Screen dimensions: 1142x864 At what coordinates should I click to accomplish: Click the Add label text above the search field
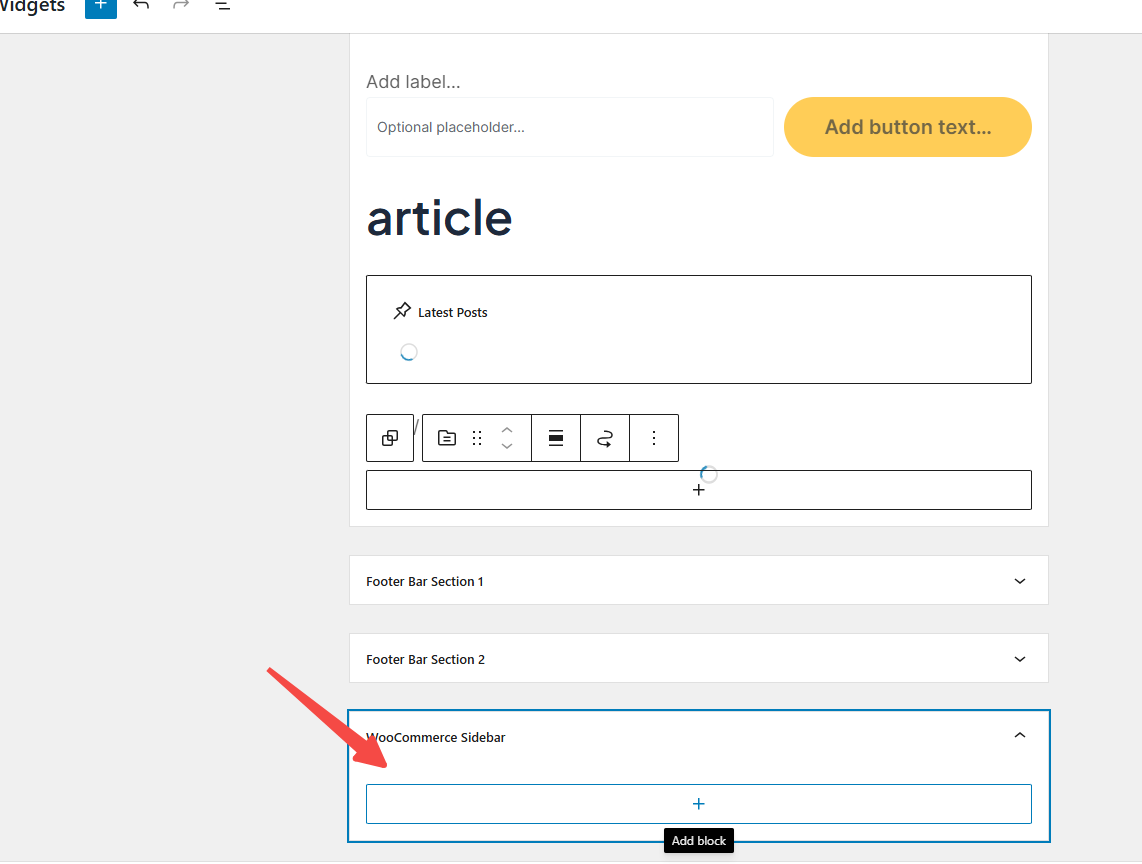(x=413, y=81)
